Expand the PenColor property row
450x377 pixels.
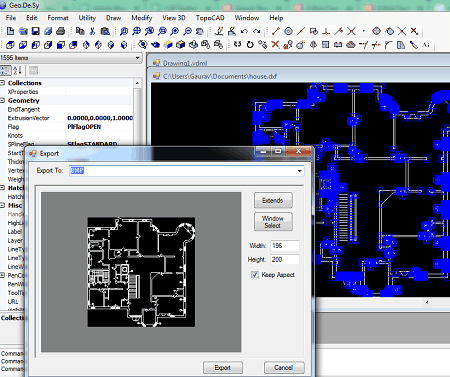pos(3,275)
